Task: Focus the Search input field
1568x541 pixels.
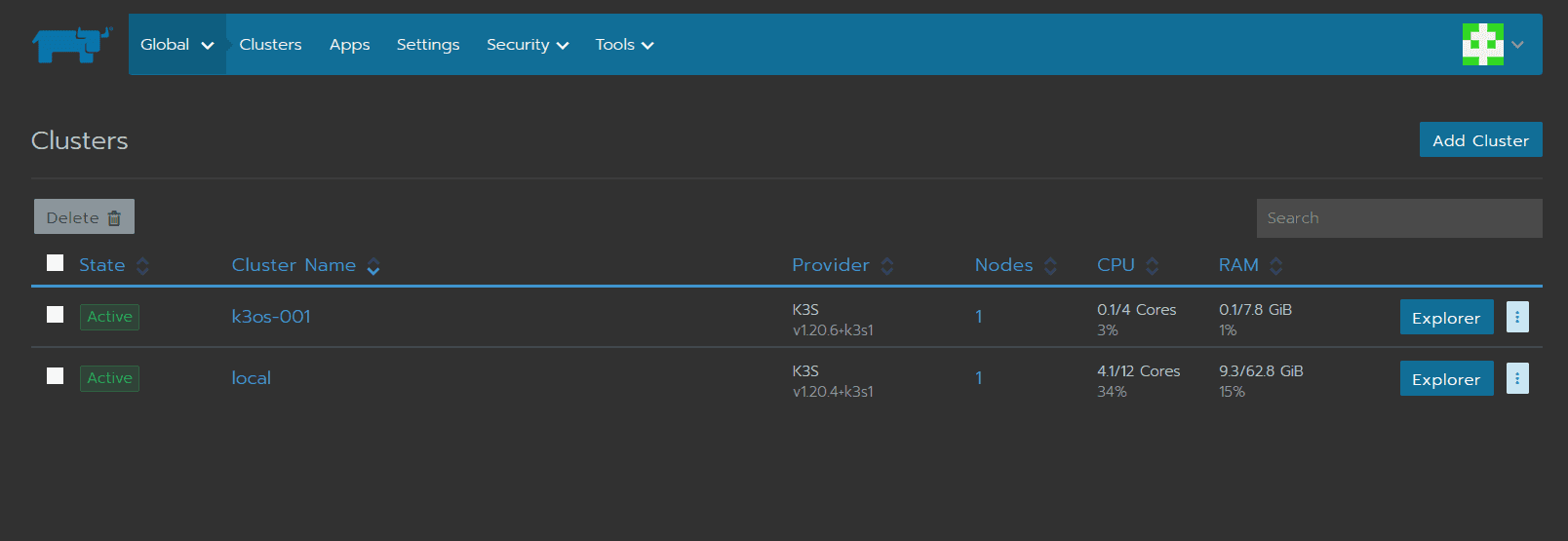Action: 1399,218
